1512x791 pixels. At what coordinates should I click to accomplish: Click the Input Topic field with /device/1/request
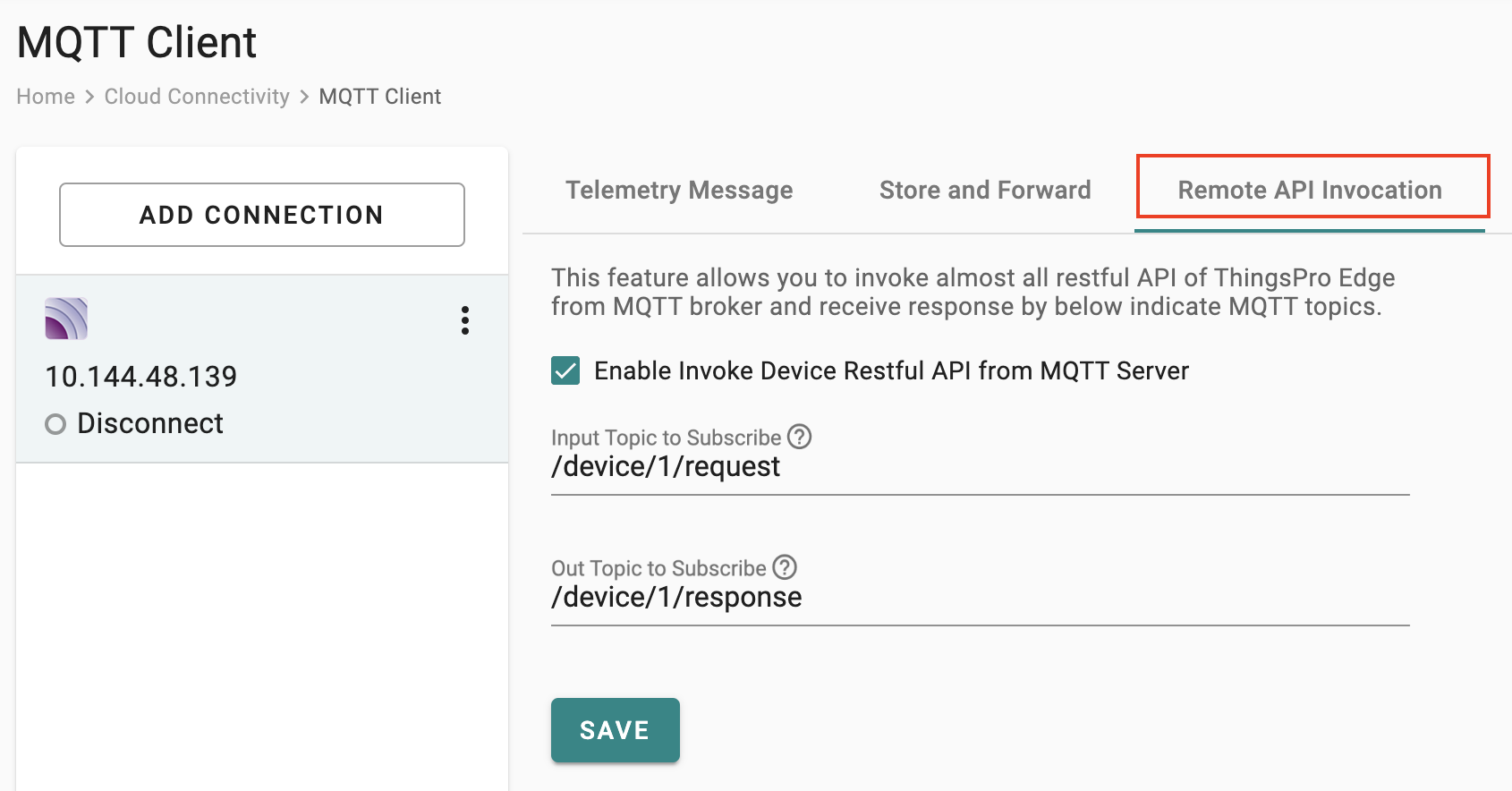tap(981, 467)
